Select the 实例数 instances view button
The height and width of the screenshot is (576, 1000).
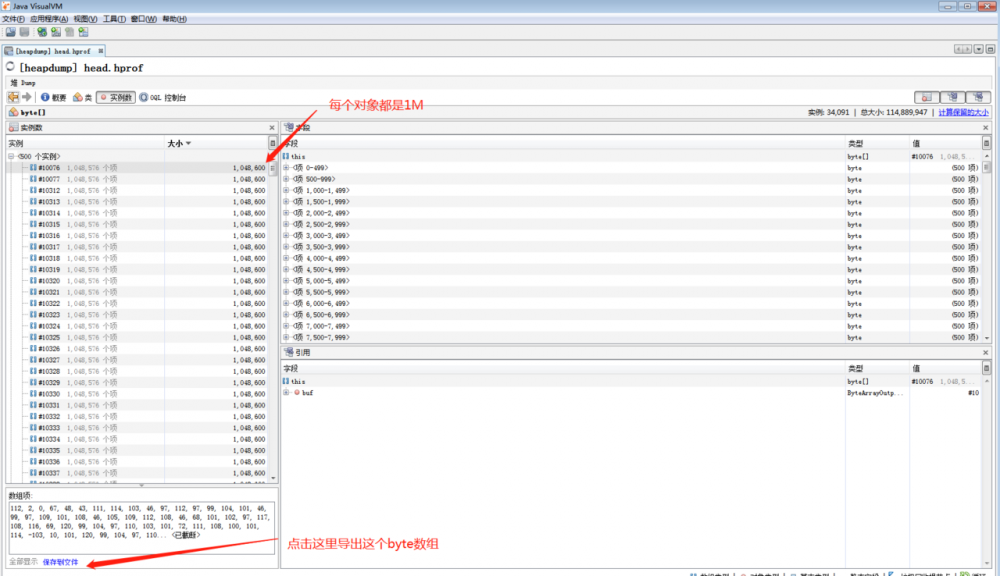pos(115,98)
